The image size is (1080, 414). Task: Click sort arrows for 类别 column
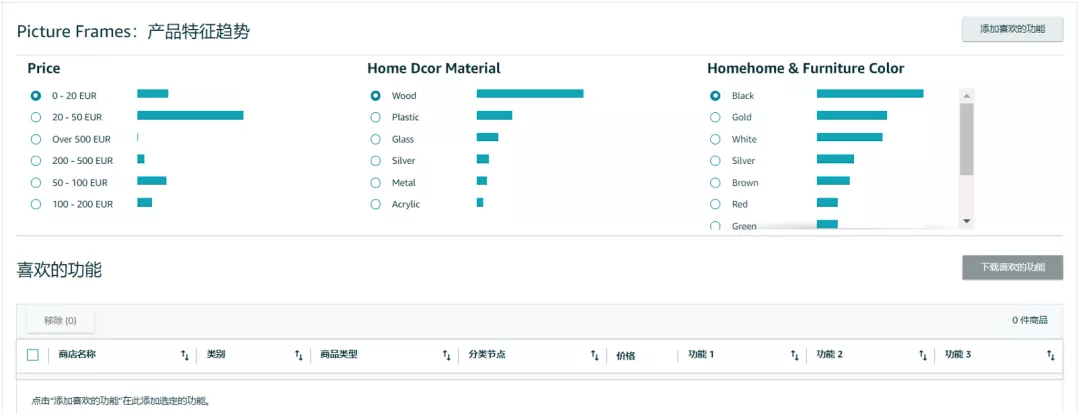[x=298, y=355]
